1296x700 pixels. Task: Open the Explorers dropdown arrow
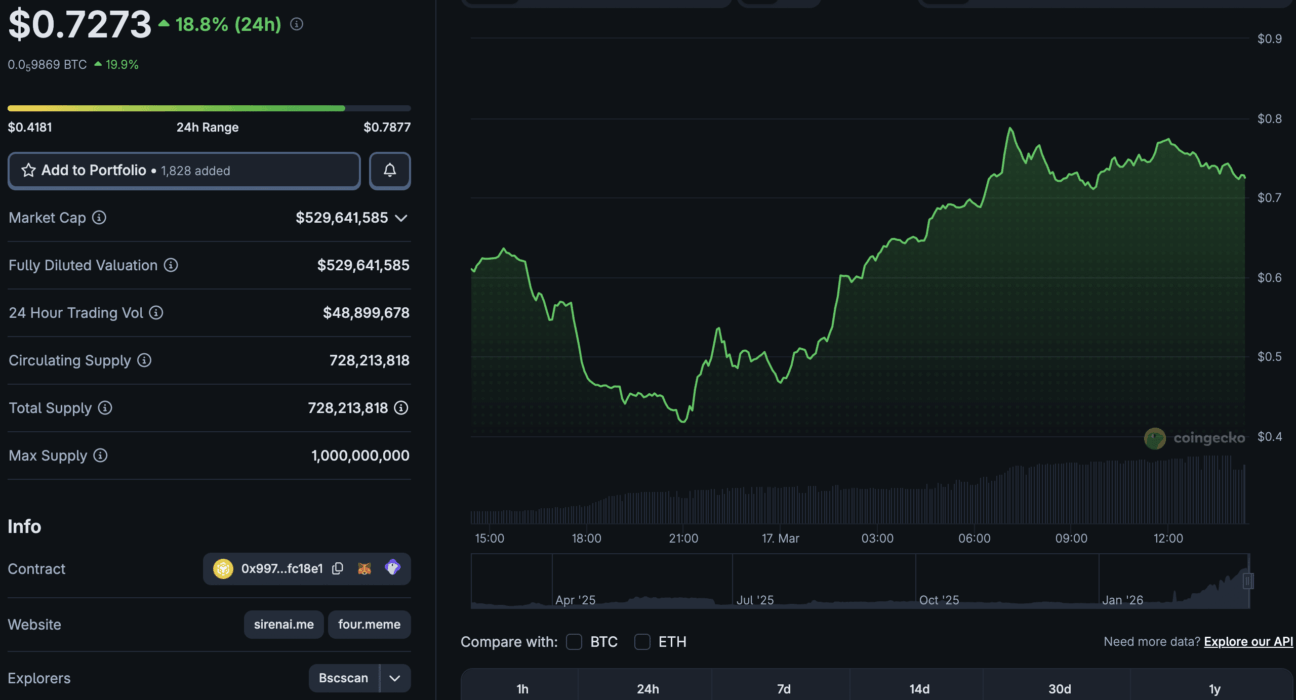(x=395, y=678)
